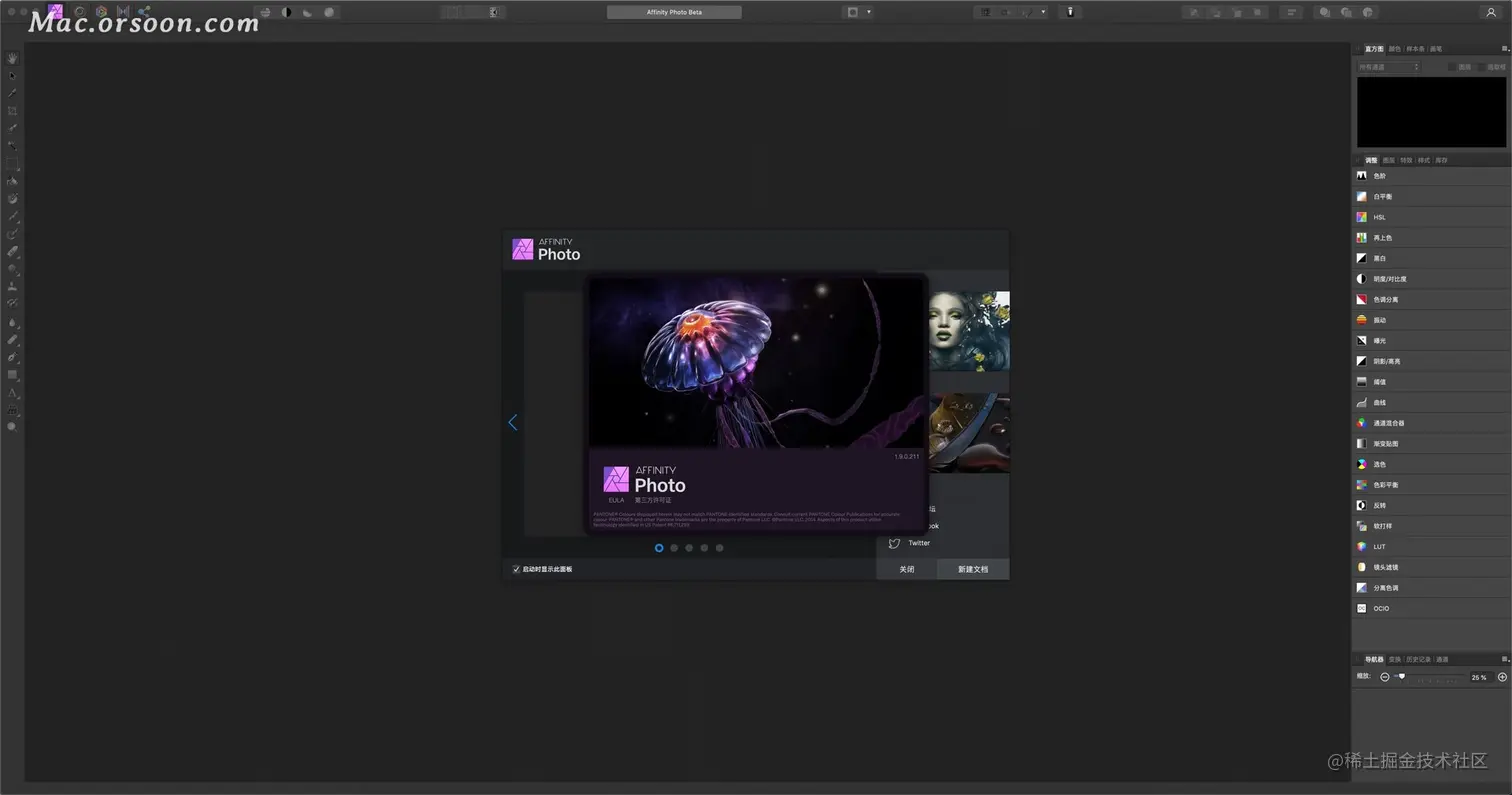Switch to the 特效 tab

click(x=1406, y=160)
